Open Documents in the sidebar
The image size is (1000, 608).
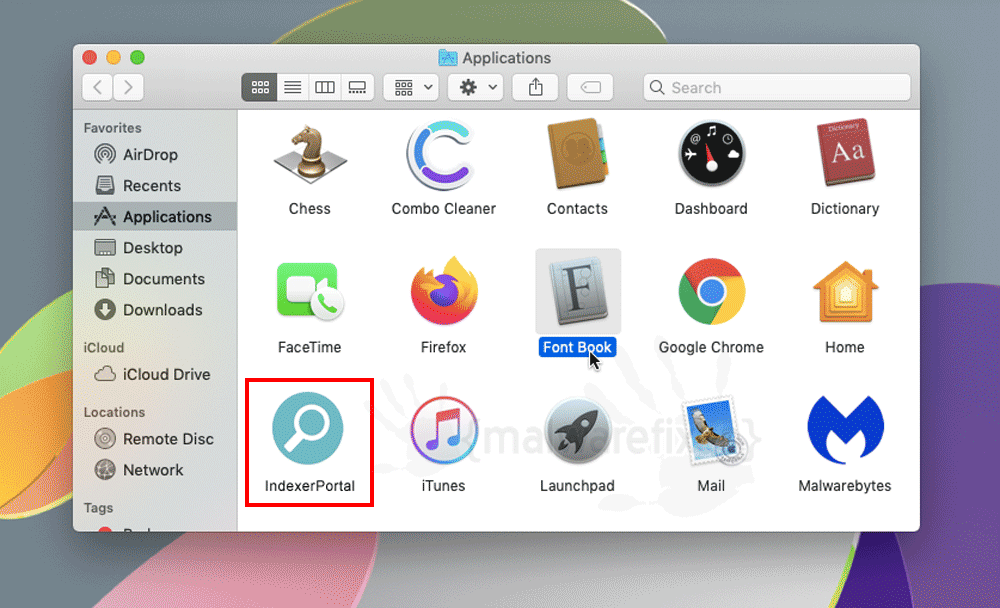coord(155,279)
